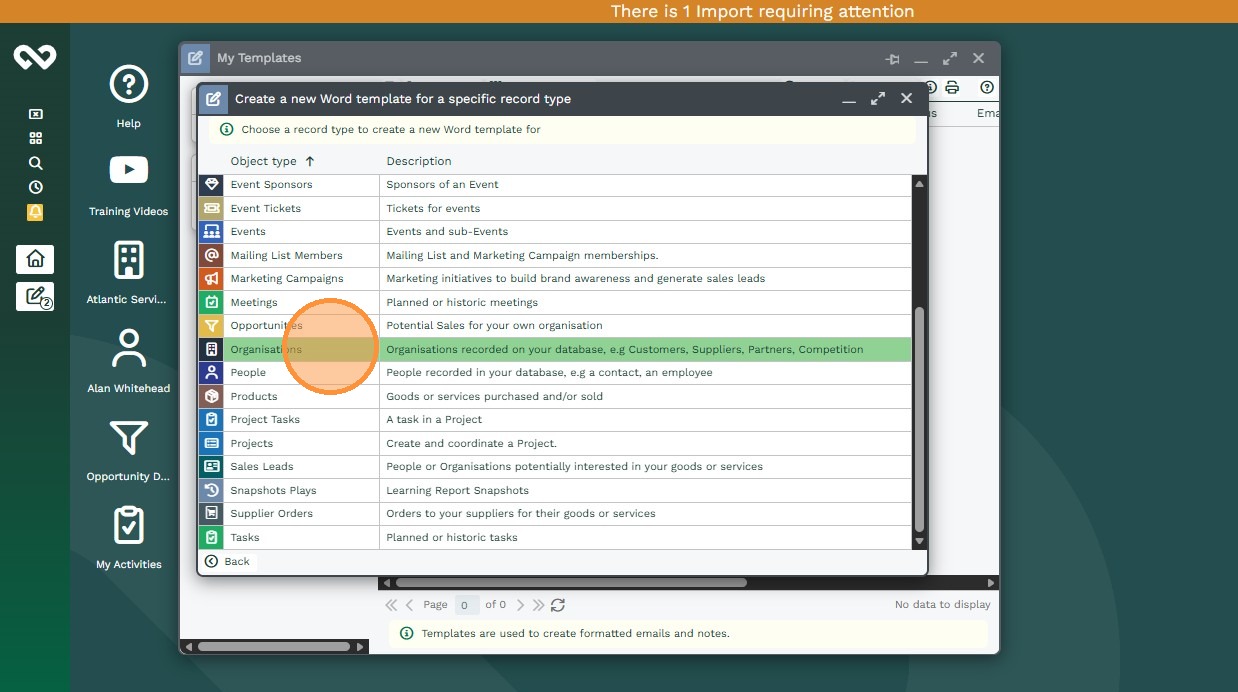
Task: Go to the Home desktop button
Action: 35,259
